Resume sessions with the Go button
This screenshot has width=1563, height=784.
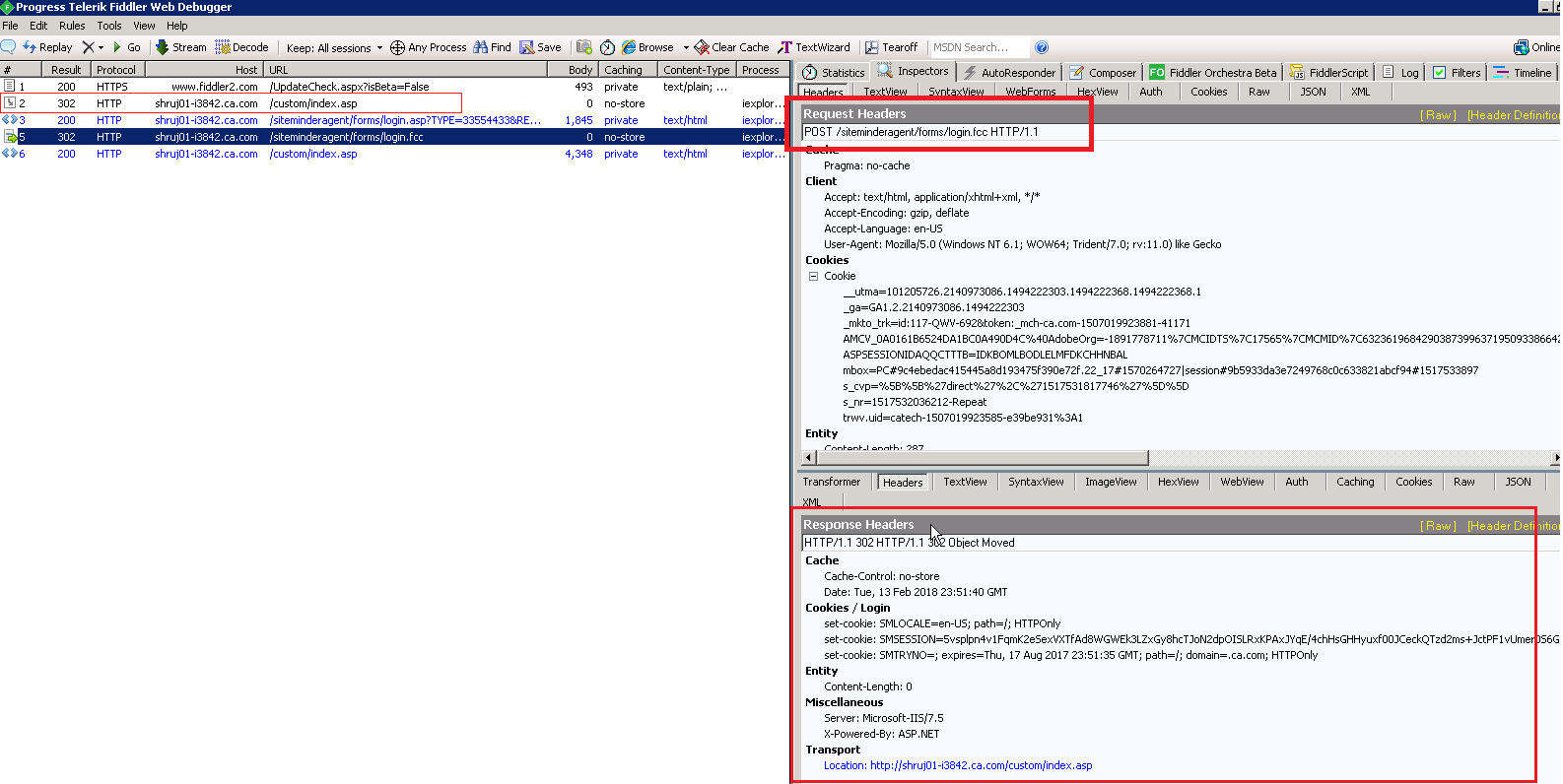[x=126, y=47]
